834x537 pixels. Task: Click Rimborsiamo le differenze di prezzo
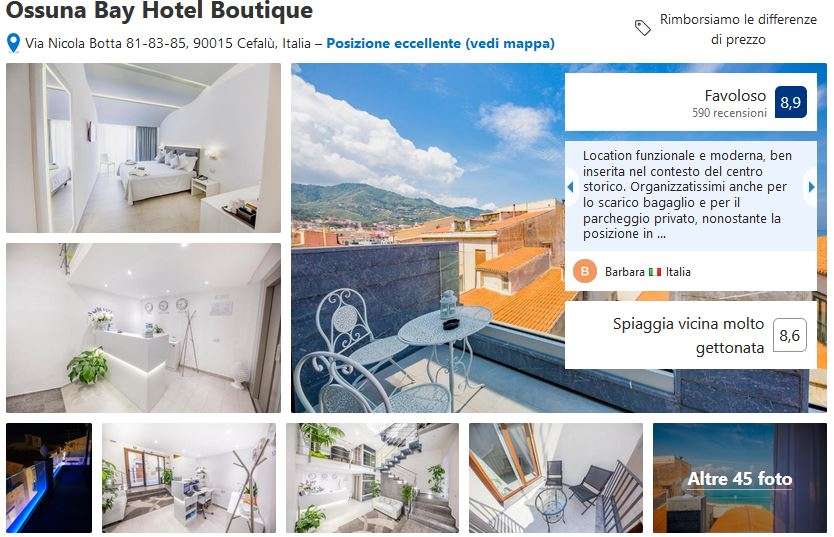coord(738,29)
